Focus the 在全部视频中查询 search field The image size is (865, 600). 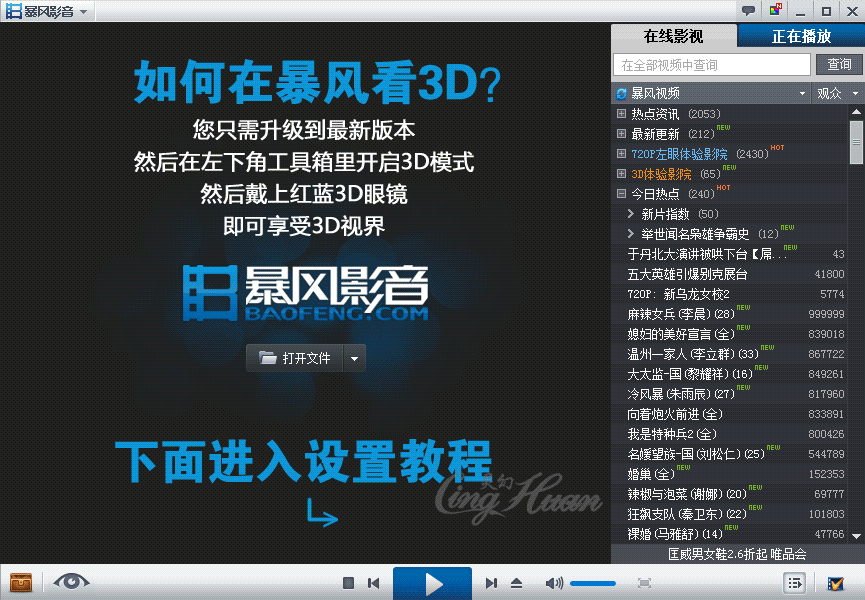(712, 65)
